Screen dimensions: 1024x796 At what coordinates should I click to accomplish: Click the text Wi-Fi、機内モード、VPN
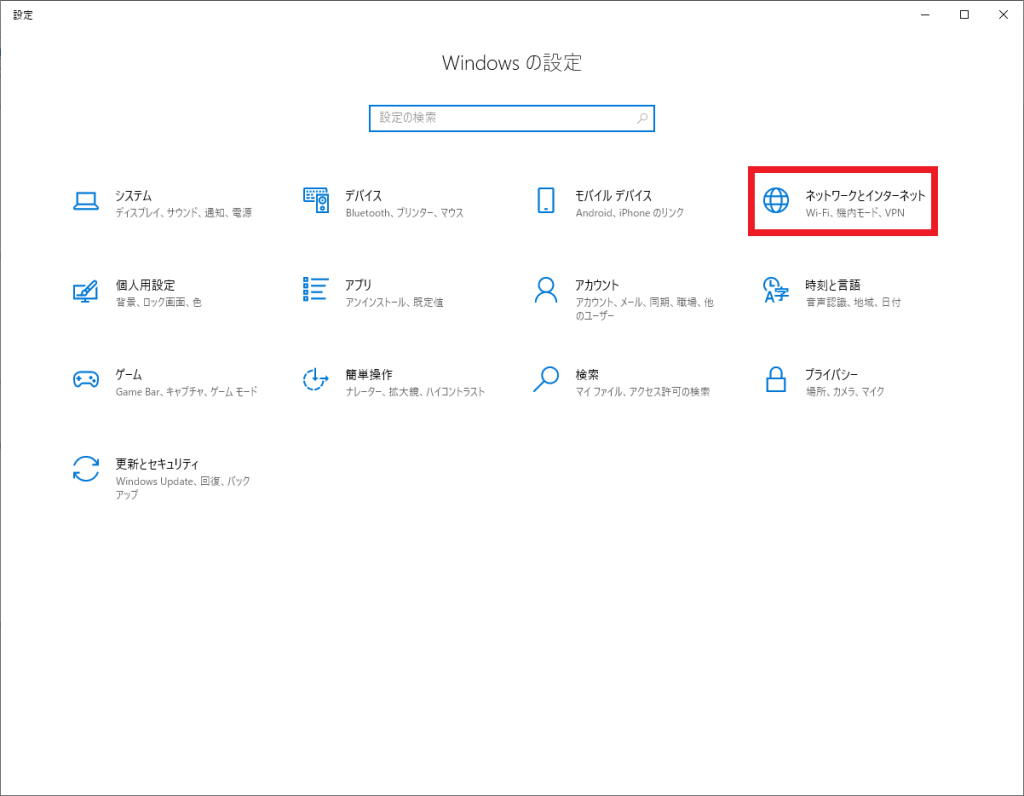(x=855, y=213)
